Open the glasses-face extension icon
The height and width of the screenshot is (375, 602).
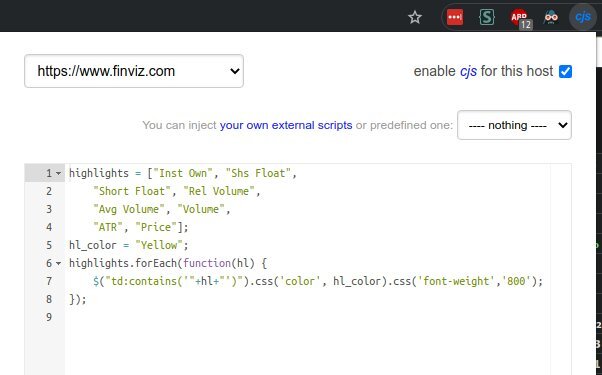click(551, 17)
